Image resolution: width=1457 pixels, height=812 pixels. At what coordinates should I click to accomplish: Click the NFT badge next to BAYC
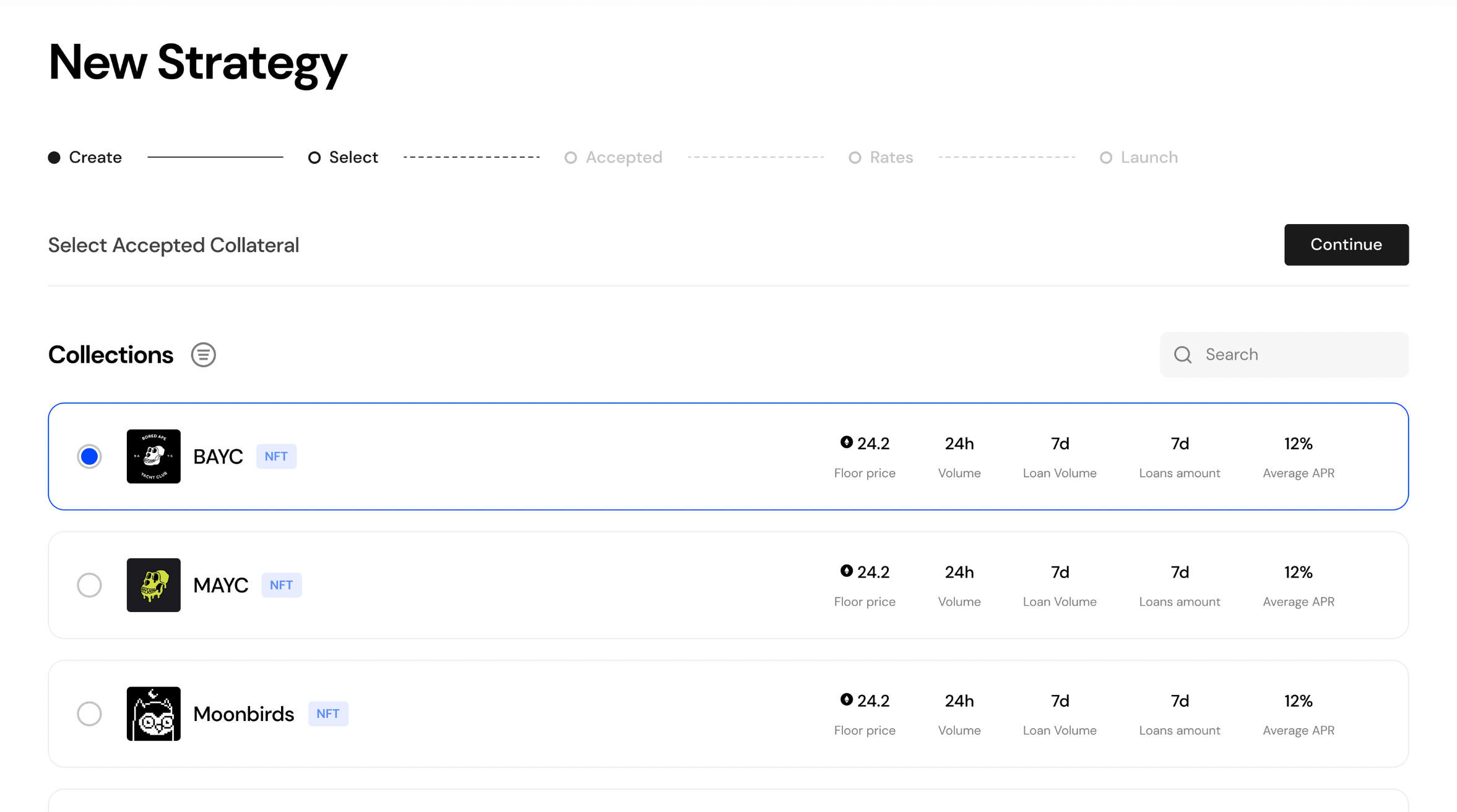tap(276, 456)
